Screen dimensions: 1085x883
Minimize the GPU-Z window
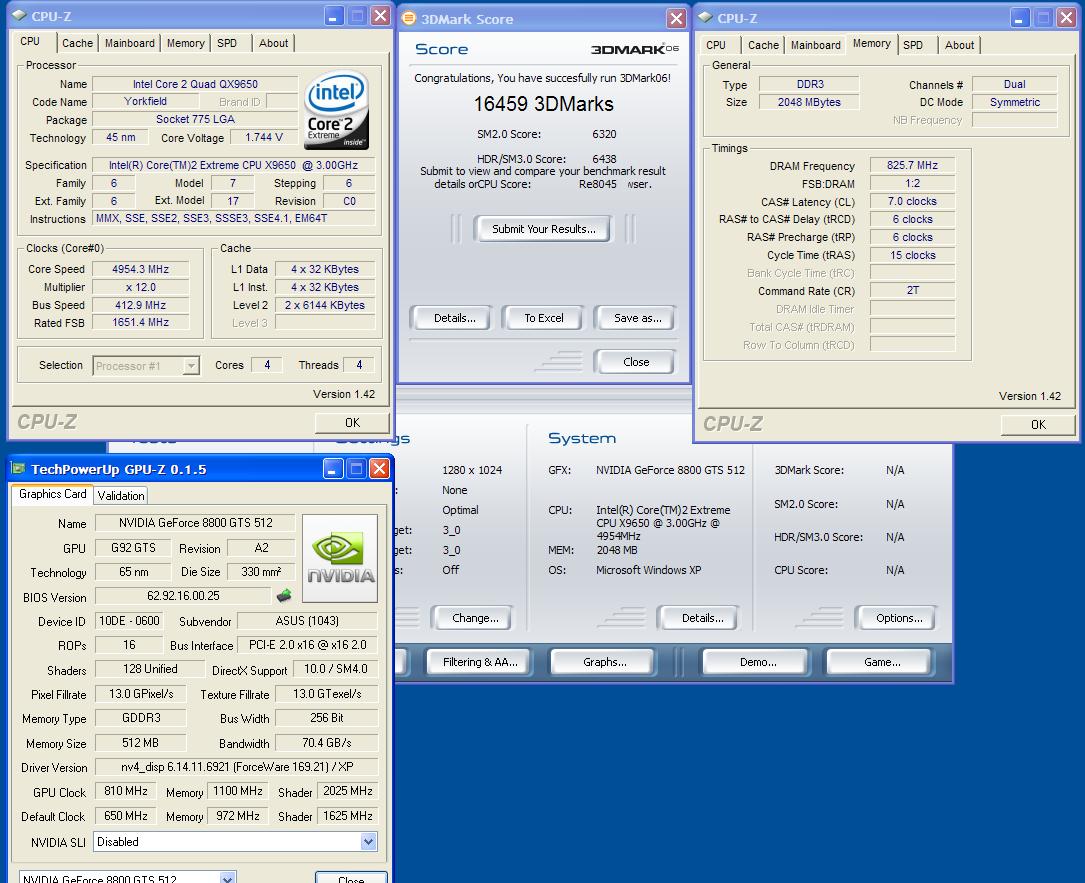point(333,468)
